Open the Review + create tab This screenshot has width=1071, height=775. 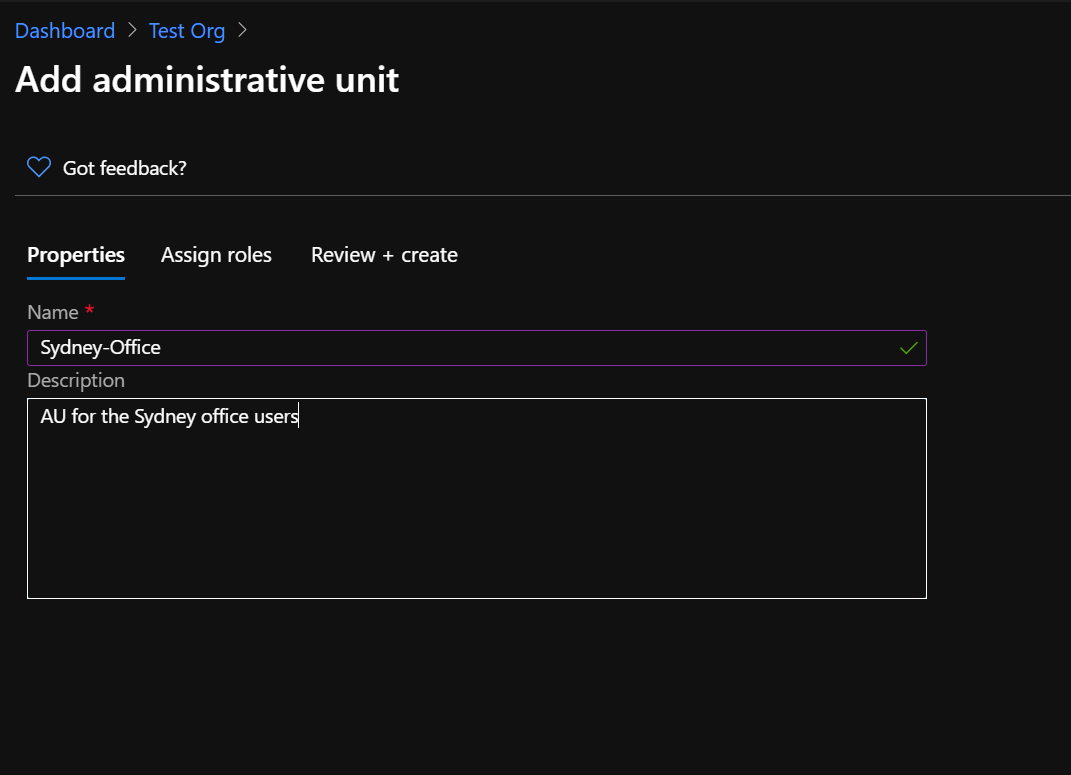(x=384, y=255)
